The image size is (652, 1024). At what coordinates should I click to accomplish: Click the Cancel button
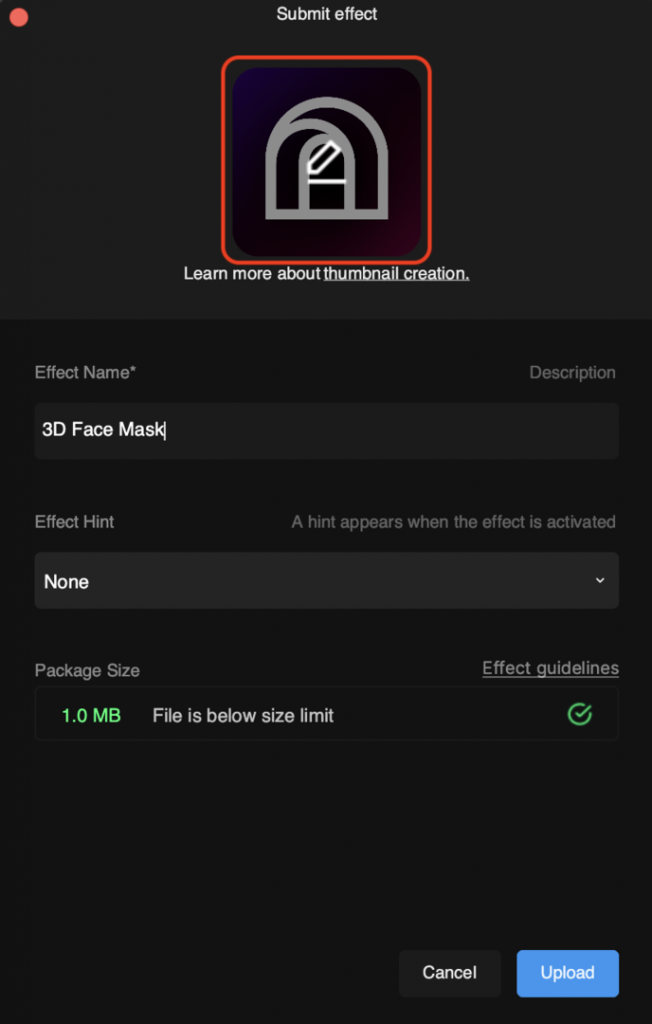coord(449,972)
